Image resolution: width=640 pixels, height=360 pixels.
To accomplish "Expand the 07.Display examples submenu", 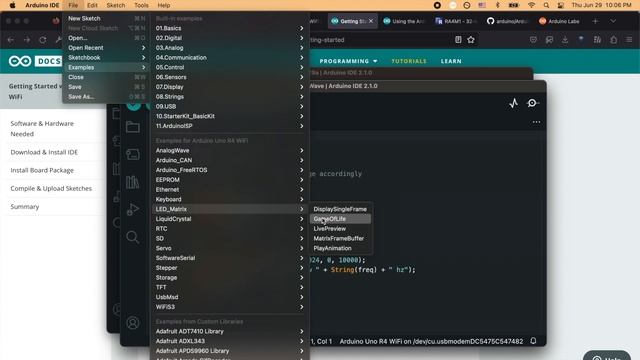I will 229,87.
